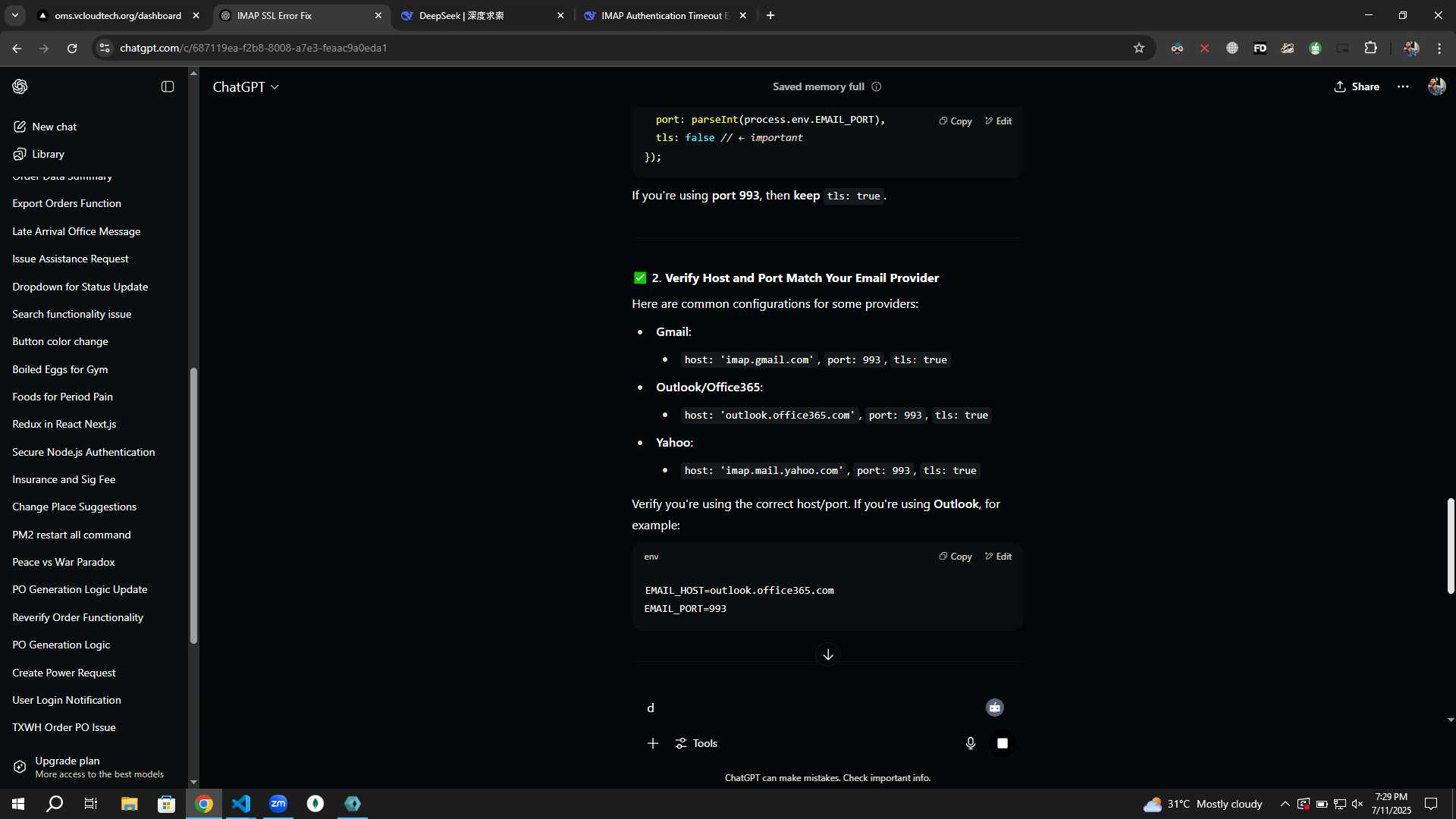This screenshot has width=1456, height=819.
Task: Click the chatgpt.com address bar URL
Action: point(253,48)
